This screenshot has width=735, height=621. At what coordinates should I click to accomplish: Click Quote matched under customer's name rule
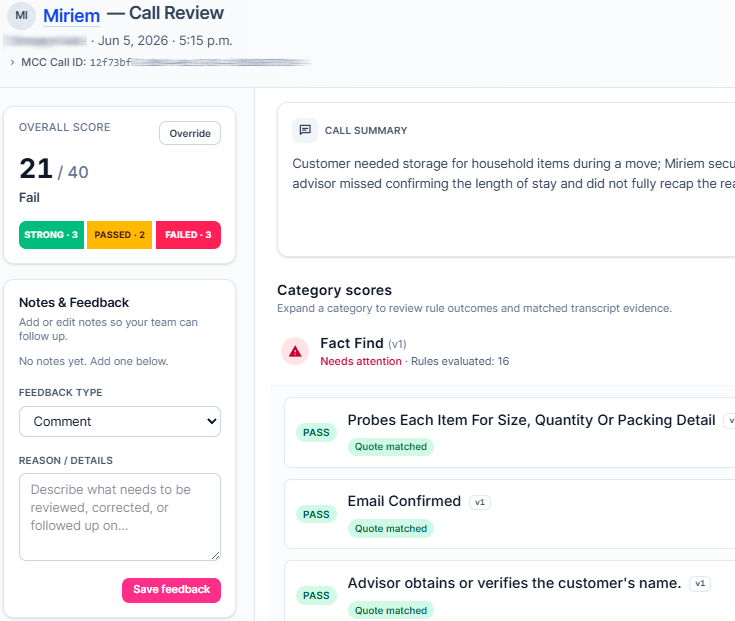(391, 611)
